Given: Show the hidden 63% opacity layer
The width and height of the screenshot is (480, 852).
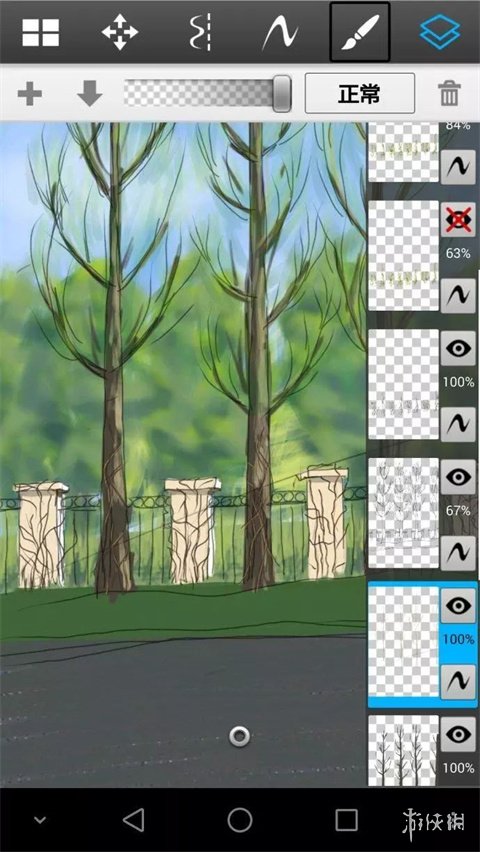Looking at the screenshot, I should (458, 220).
